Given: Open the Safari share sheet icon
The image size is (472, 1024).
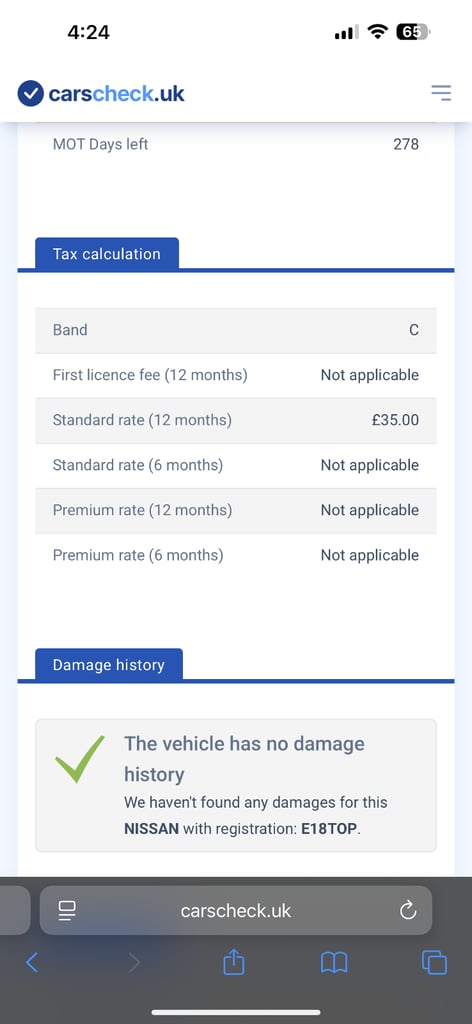Looking at the screenshot, I should [234, 961].
